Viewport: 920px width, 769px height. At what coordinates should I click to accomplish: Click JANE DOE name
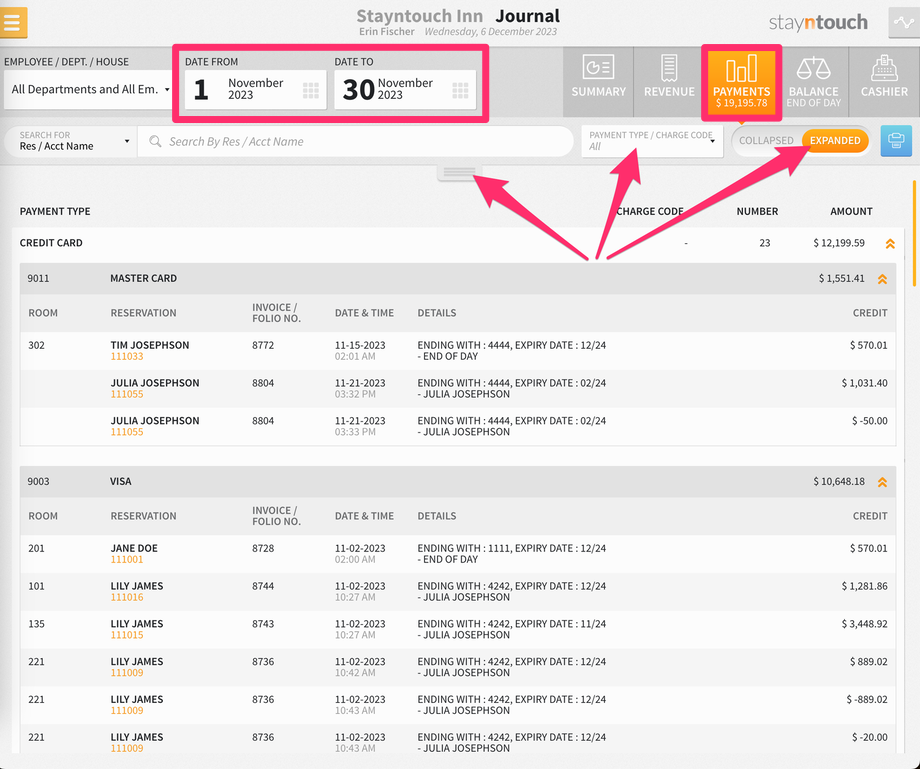point(134,548)
